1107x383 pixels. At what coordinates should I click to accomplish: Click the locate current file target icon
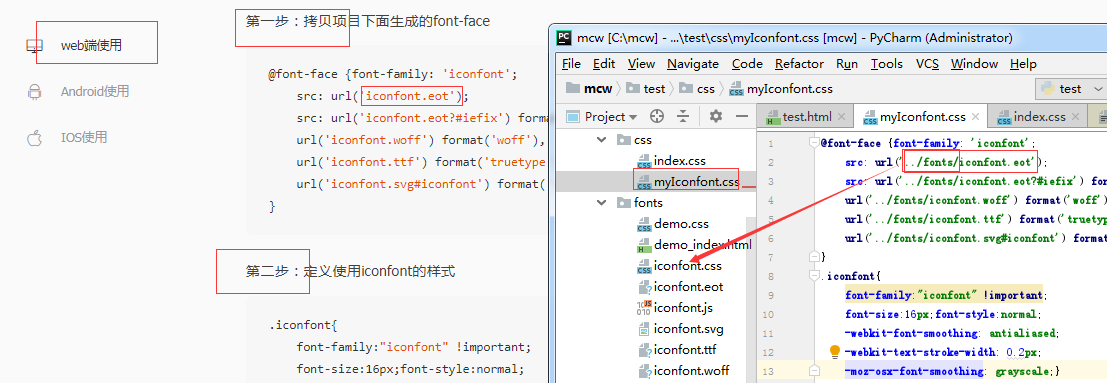[x=657, y=117]
